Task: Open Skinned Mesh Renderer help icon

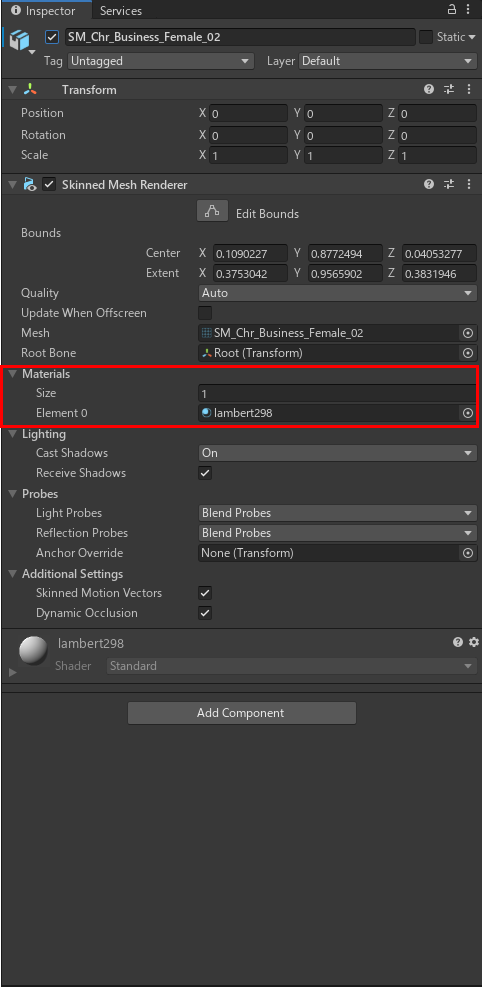Action: click(429, 184)
